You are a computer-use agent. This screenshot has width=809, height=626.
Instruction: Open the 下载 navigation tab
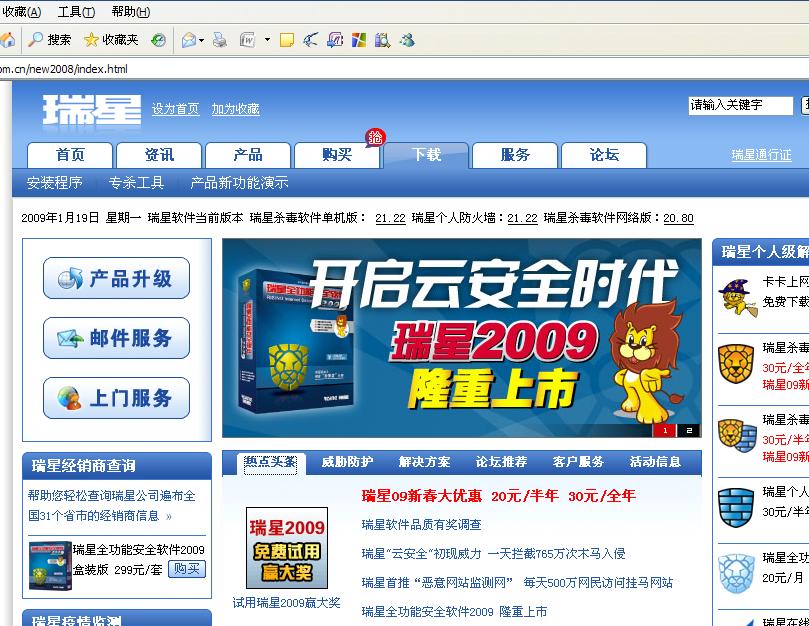pos(426,155)
